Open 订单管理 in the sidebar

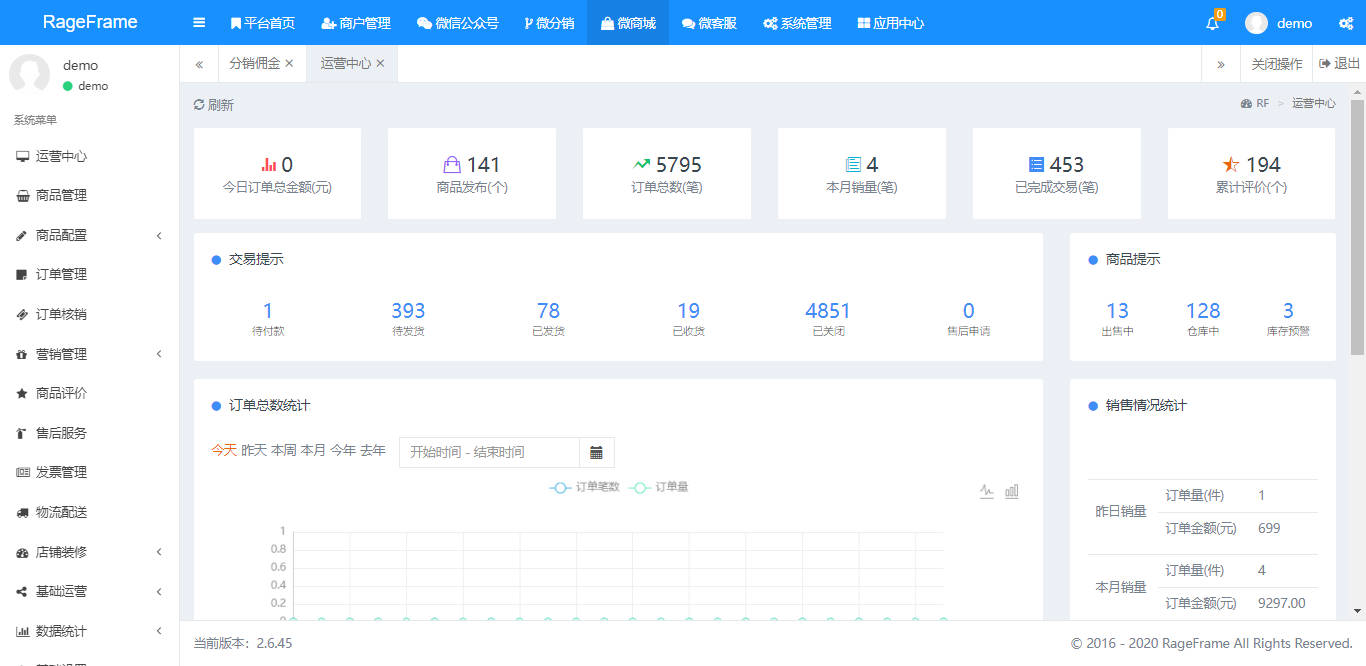click(90, 274)
